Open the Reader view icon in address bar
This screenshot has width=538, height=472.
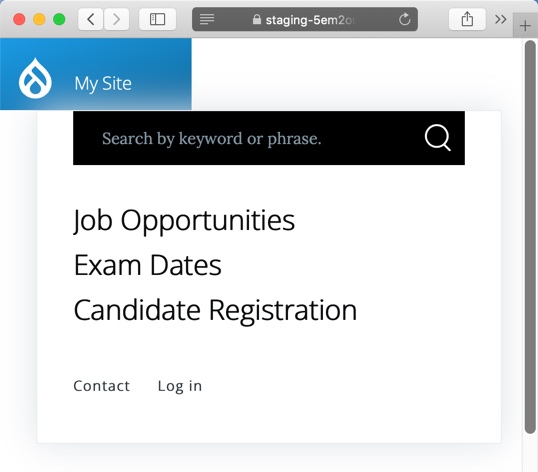(x=207, y=19)
